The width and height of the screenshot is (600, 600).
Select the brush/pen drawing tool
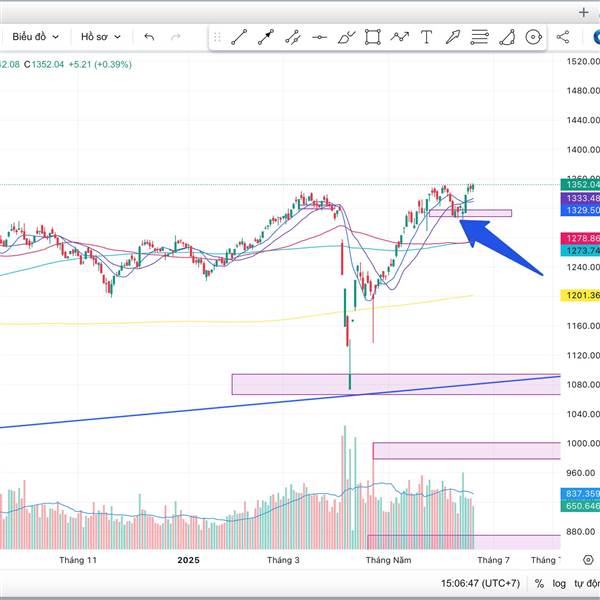346,37
